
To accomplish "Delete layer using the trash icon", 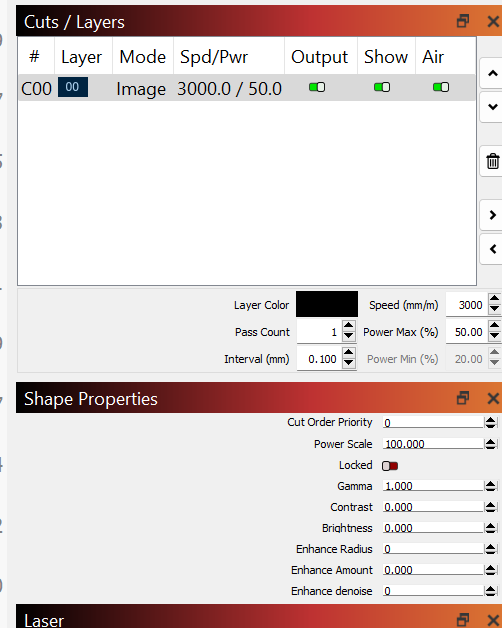I will [492, 161].
